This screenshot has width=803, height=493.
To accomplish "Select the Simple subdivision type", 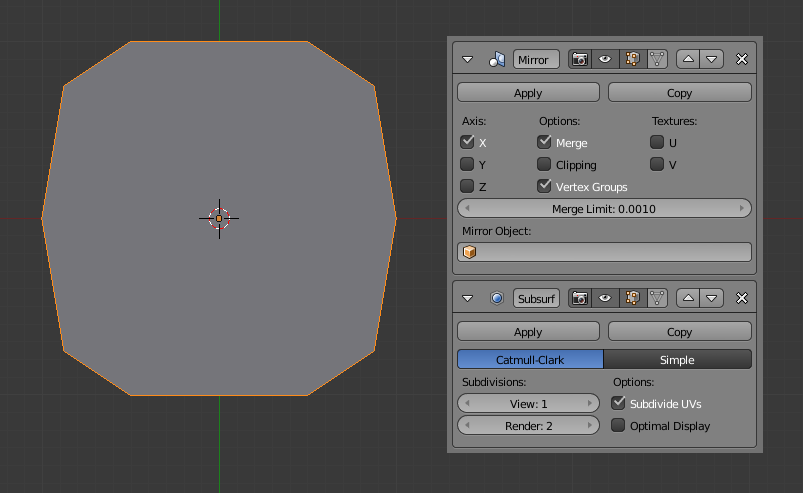I will point(677,359).
